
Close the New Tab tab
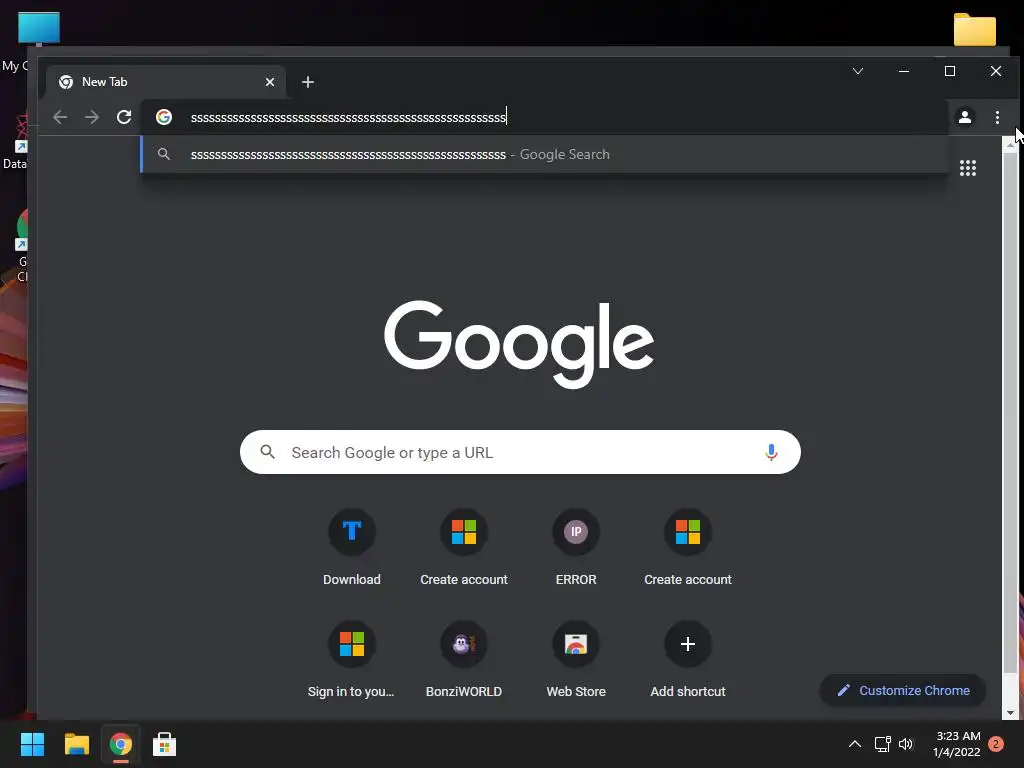pyautogui.click(x=270, y=82)
